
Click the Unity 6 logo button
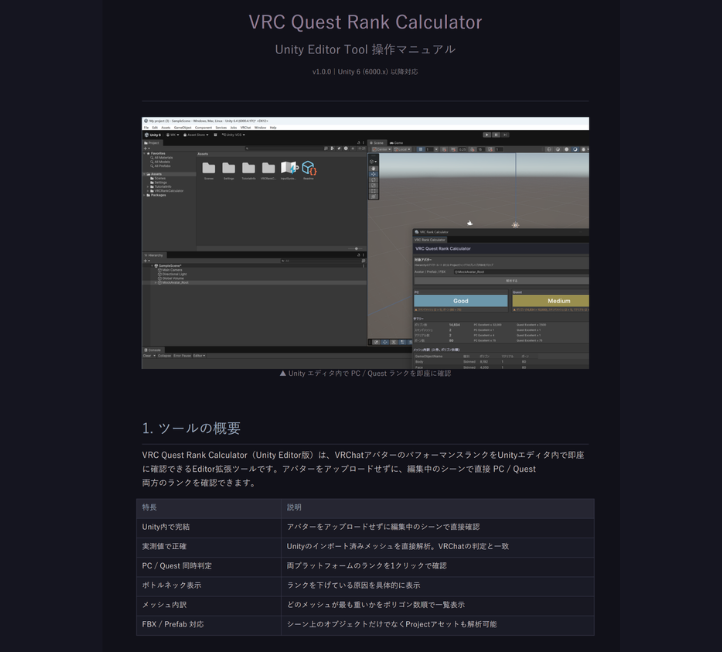(x=153, y=135)
